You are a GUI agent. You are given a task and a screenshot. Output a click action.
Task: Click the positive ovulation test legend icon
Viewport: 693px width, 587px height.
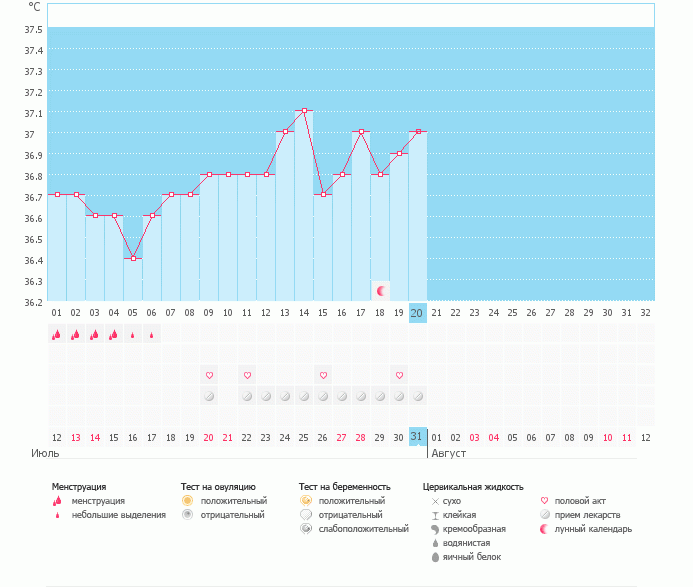187,500
